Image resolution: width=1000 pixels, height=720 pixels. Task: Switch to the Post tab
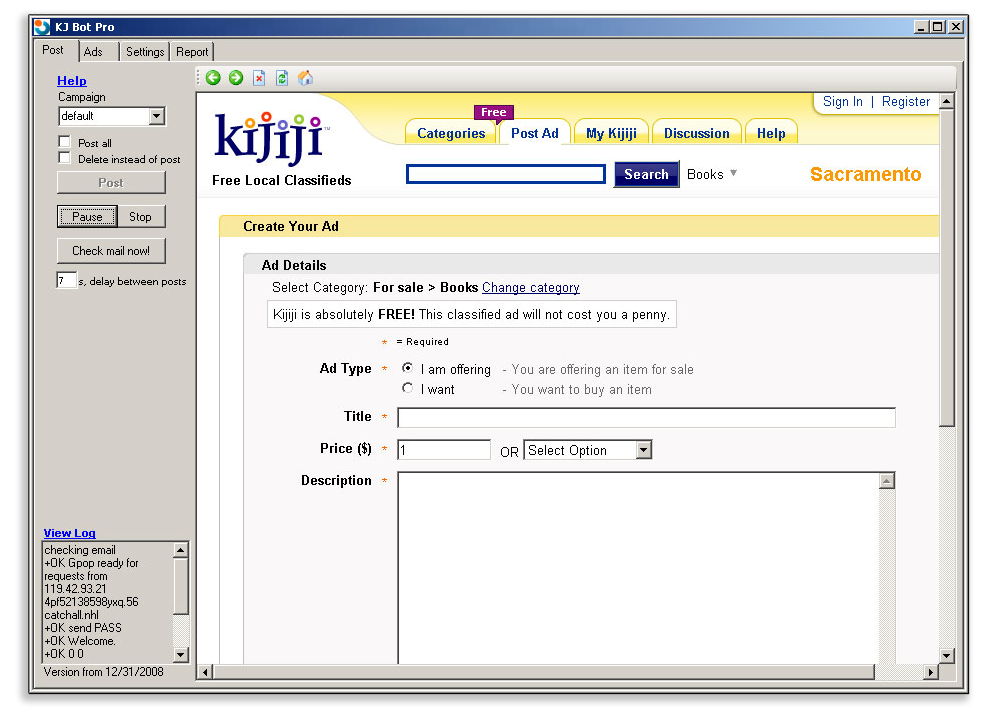coord(53,50)
